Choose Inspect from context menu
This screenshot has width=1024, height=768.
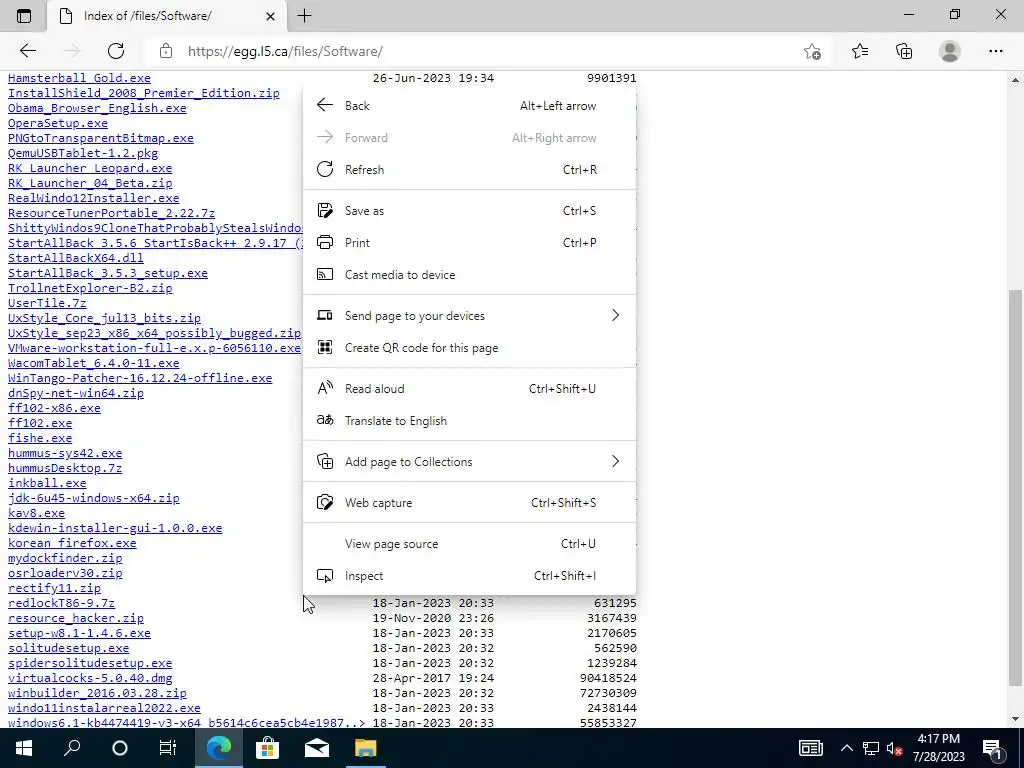[470, 576]
